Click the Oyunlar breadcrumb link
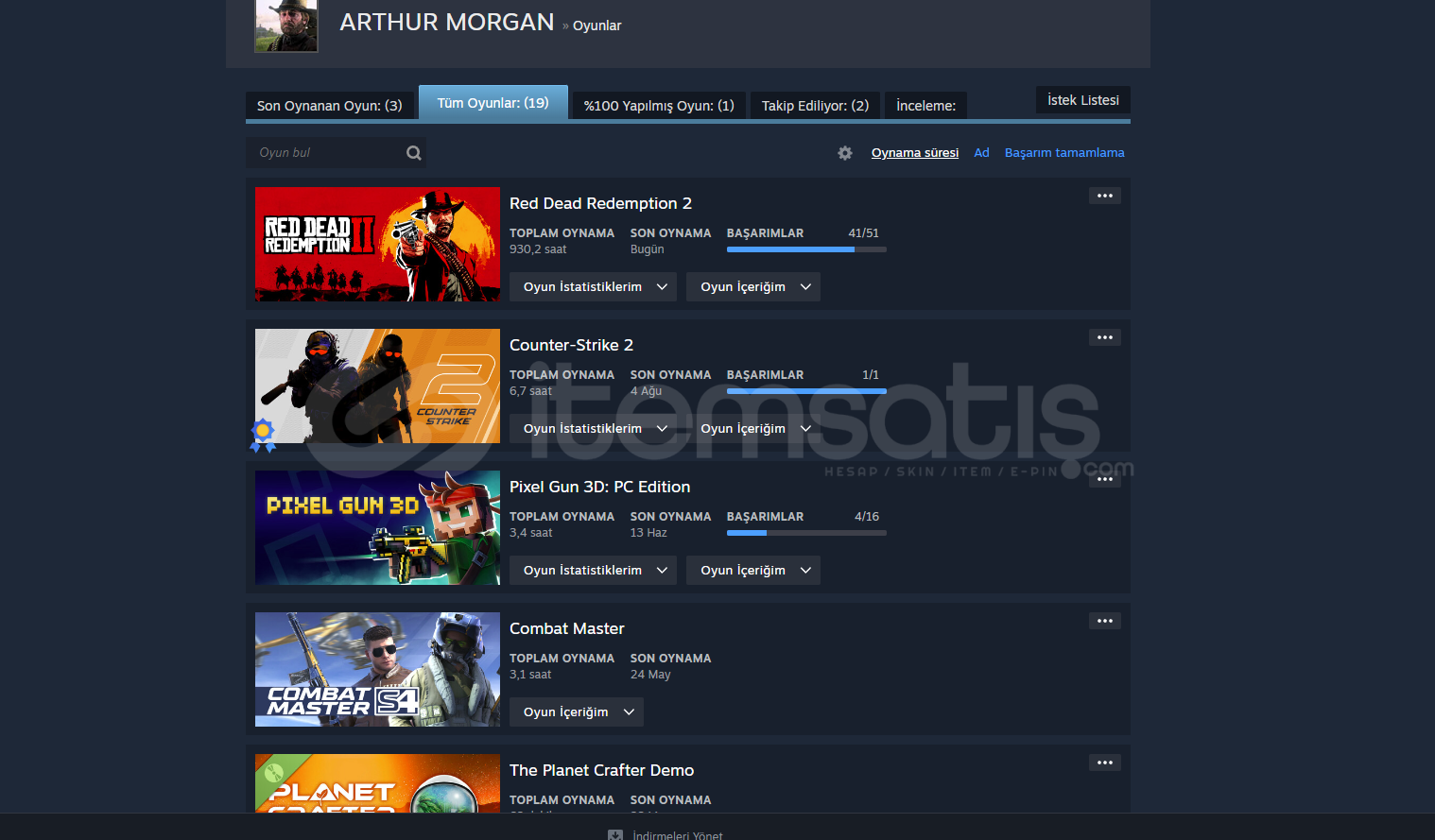 [x=597, y=26]
